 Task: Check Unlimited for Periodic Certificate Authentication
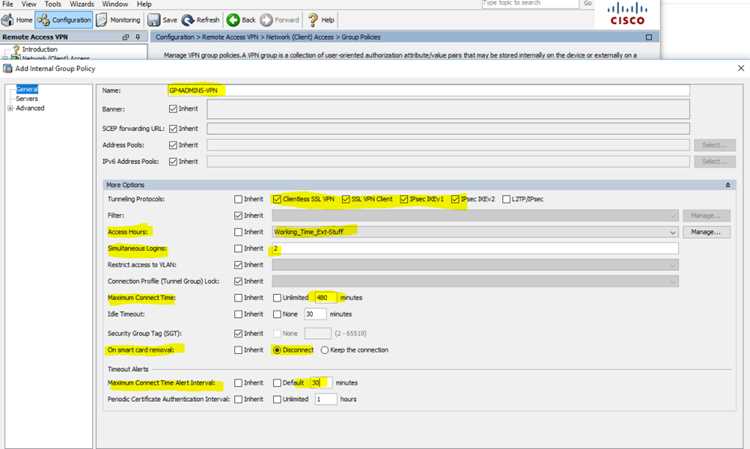pos(277,399)
